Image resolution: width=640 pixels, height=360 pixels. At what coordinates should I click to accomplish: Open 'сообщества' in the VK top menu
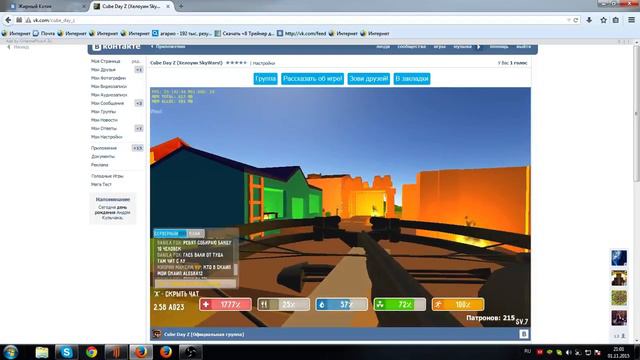[411, 47]
